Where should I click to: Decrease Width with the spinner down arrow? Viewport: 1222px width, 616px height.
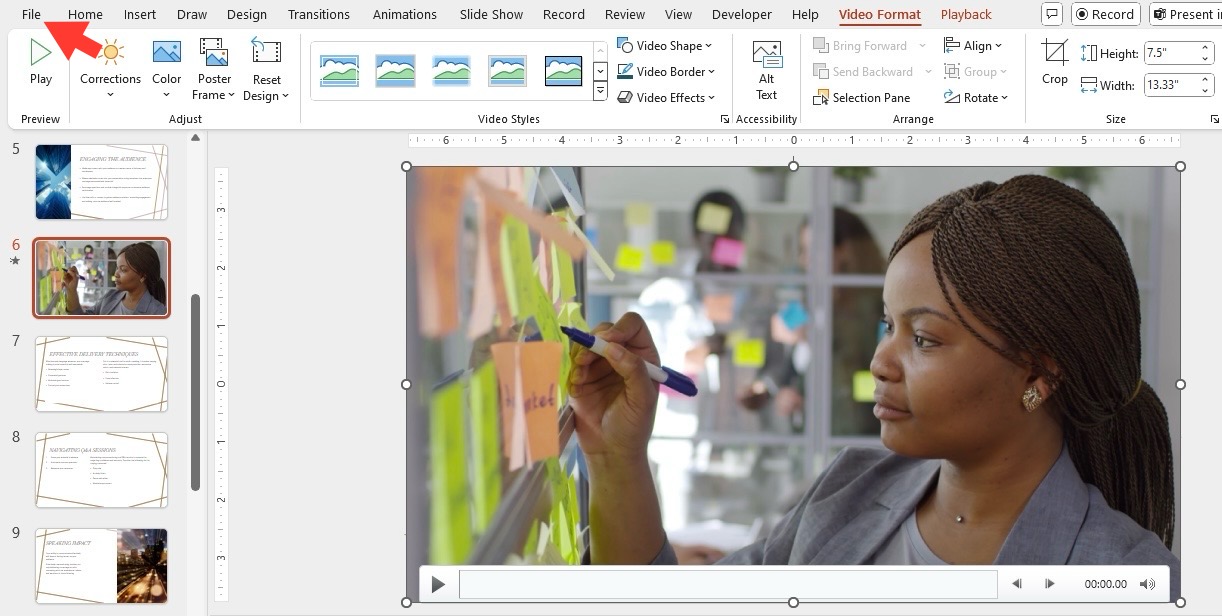pyautogui.click(x=1205, y=91)
